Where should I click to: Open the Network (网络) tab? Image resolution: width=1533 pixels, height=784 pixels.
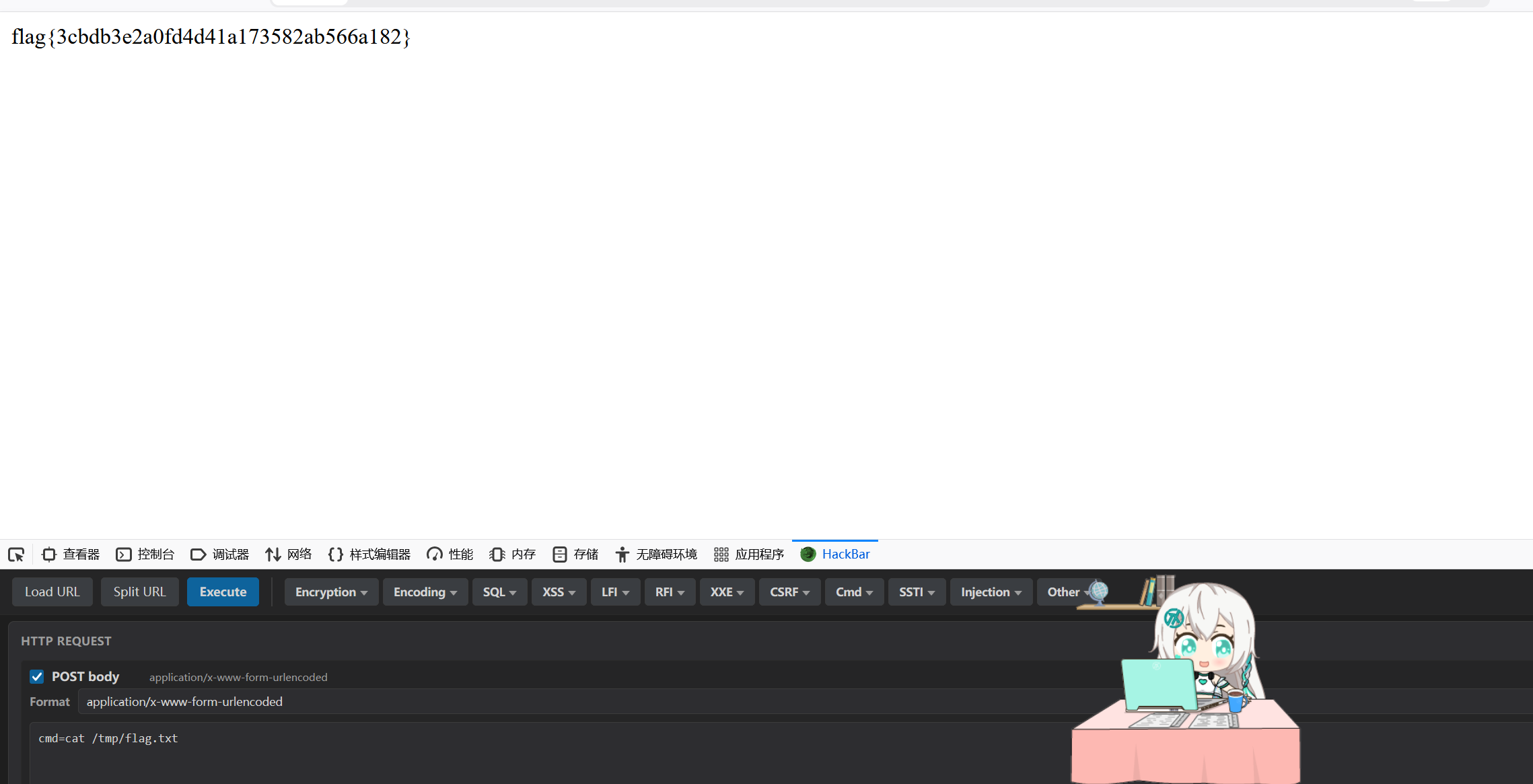point(289,555)
